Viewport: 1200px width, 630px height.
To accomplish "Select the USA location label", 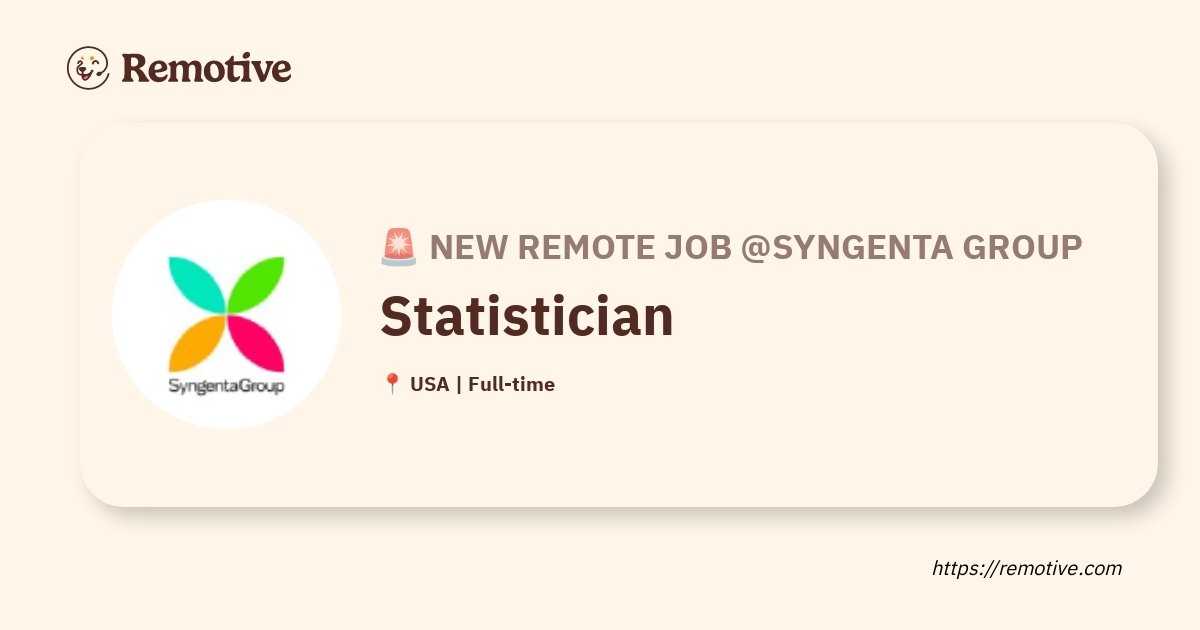I will point(429,384).
